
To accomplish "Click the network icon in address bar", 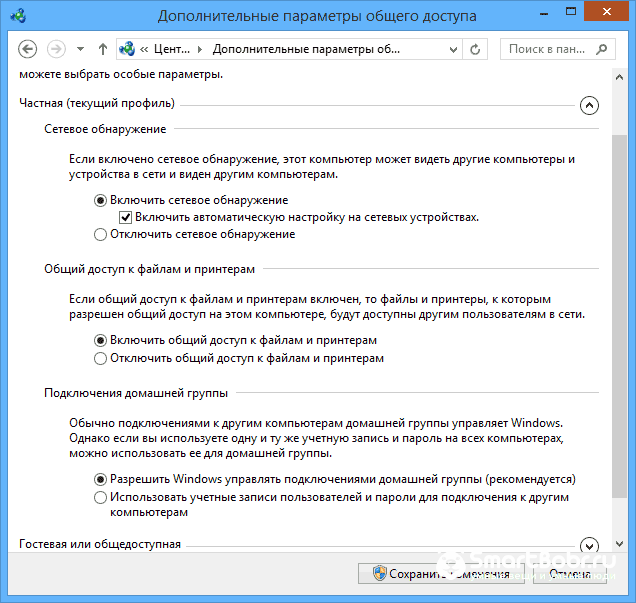I will coord(128,49).
